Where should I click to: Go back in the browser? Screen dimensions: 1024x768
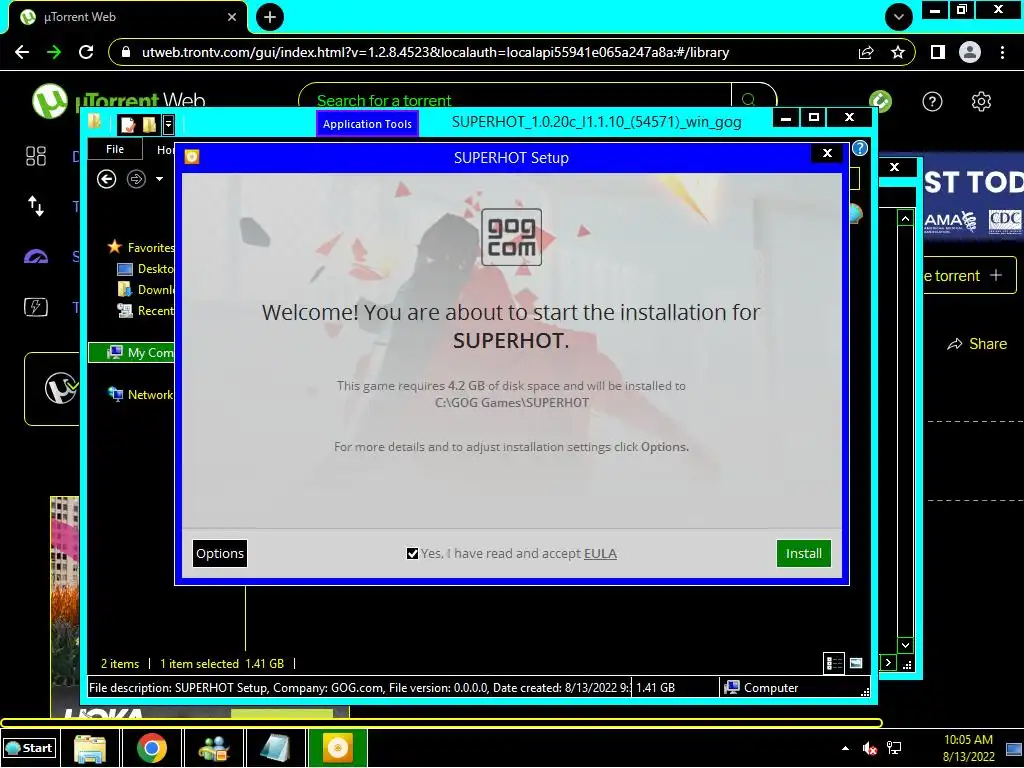coord(22,52)
